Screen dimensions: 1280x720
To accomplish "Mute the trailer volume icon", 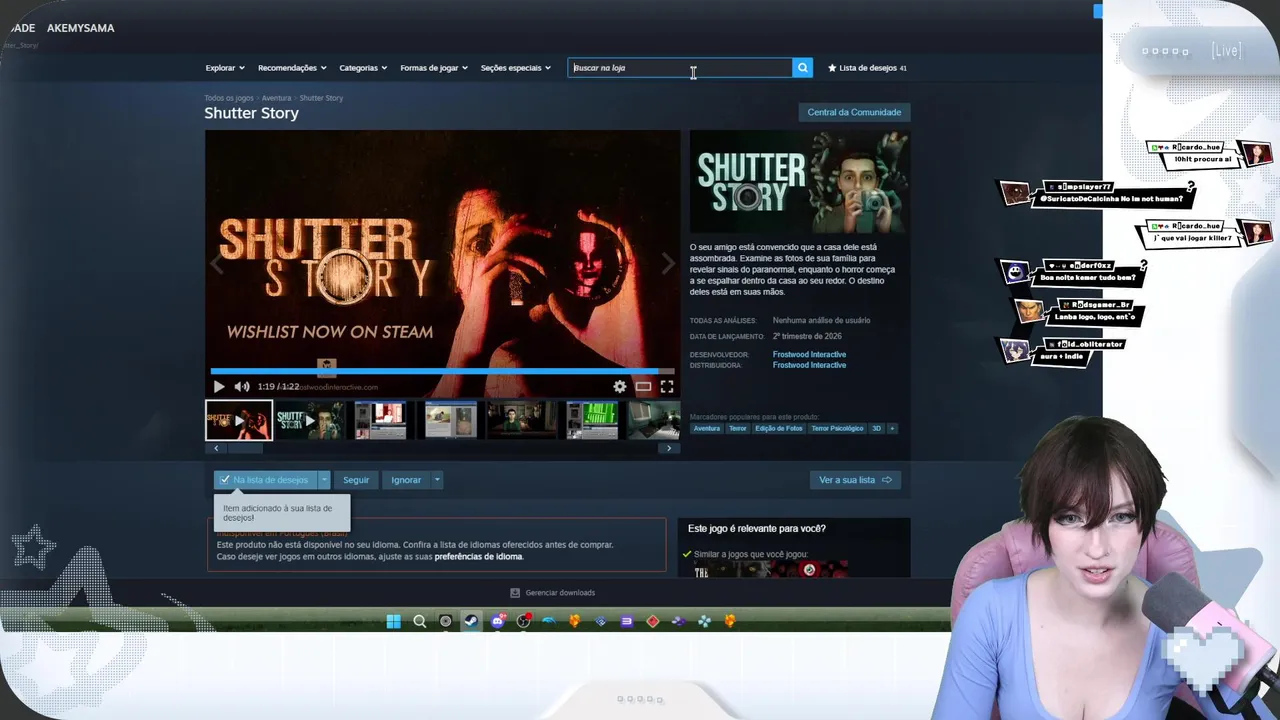I will point(242,387).
